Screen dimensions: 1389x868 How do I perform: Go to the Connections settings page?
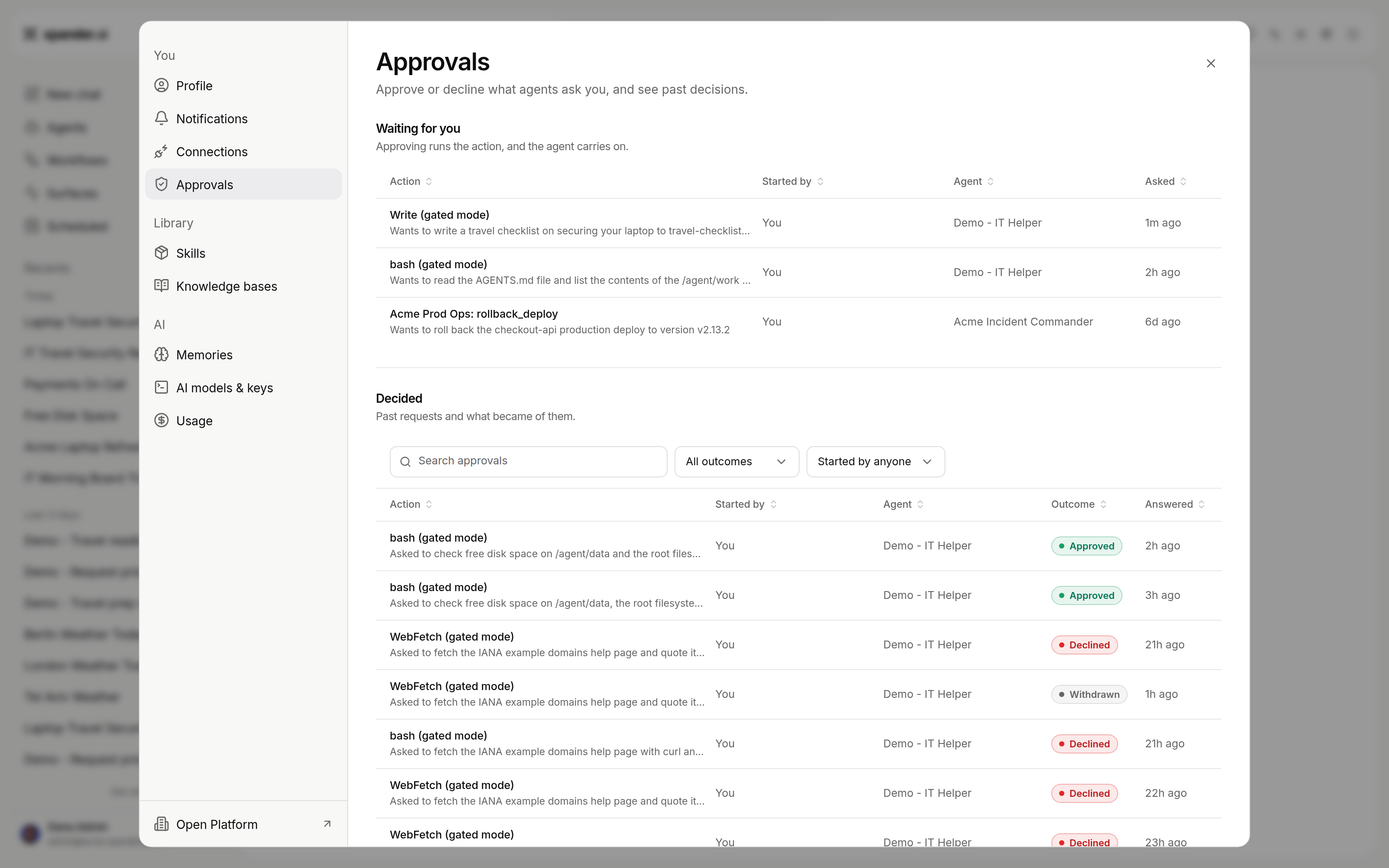[244, 151]
